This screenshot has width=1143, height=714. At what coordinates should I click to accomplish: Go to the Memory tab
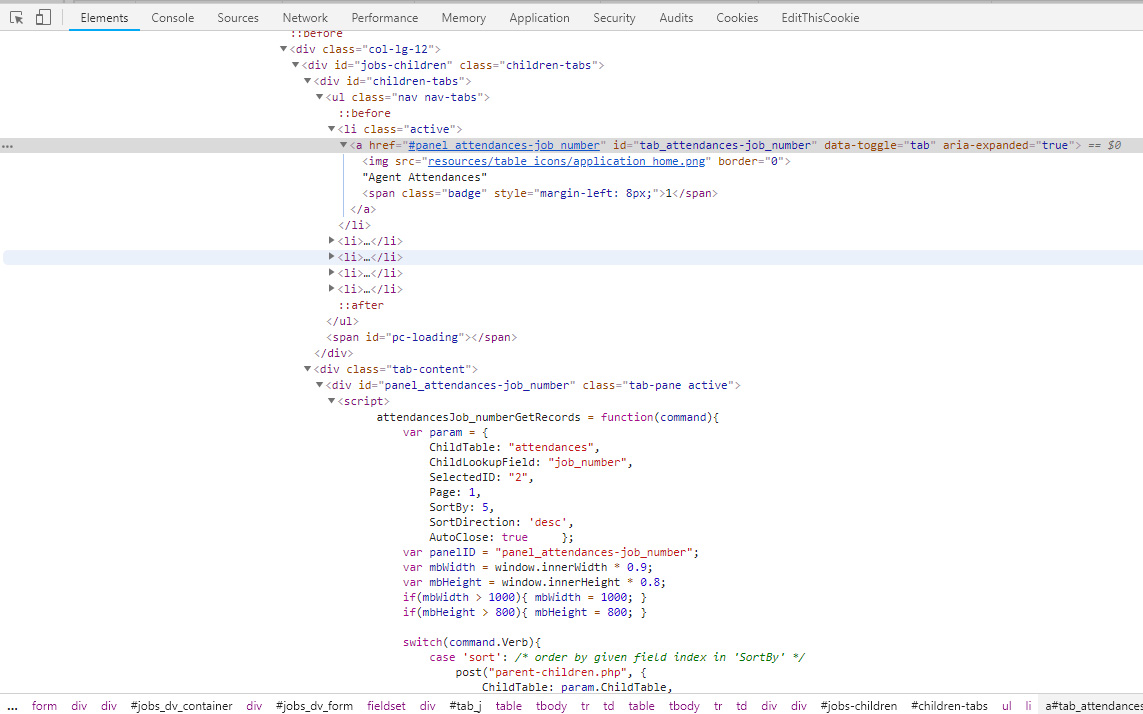click(464, 18)
